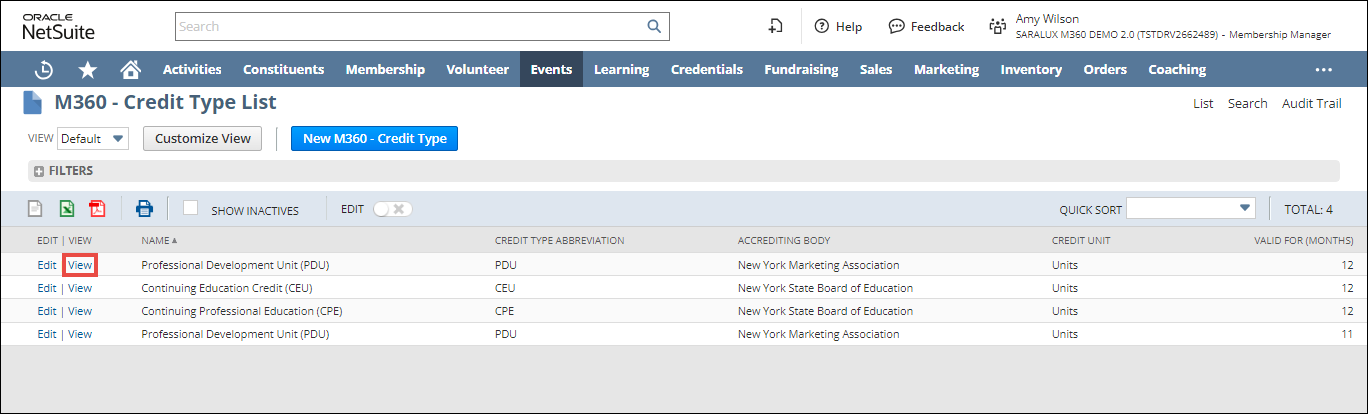This screenshot has width=1368, height=414.
Task: Open the Create New icon beside Help
Action: point(775,27)
